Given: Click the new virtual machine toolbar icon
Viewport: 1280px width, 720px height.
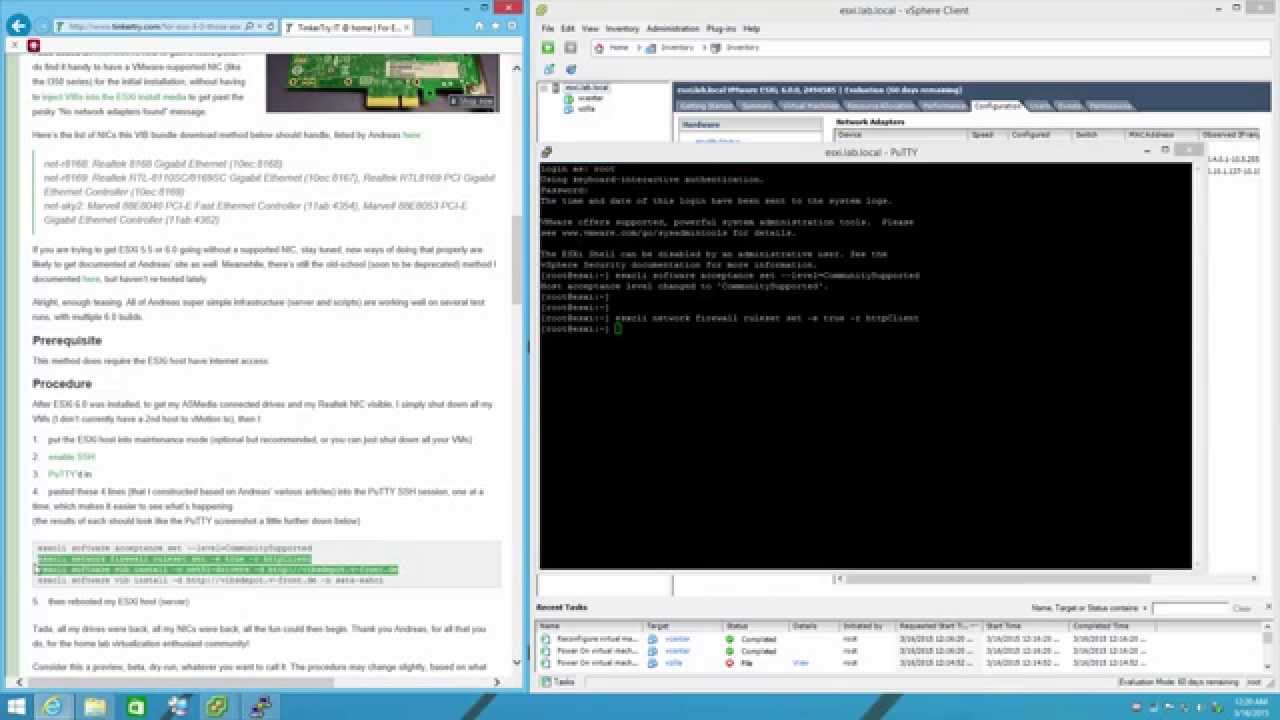Looking at the screenshot, I should 549,69.
